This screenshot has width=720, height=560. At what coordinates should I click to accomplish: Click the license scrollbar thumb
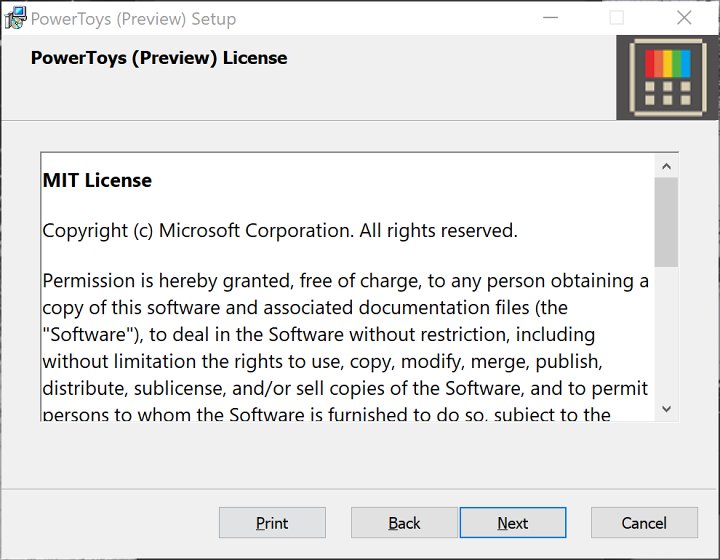point(667,222)
